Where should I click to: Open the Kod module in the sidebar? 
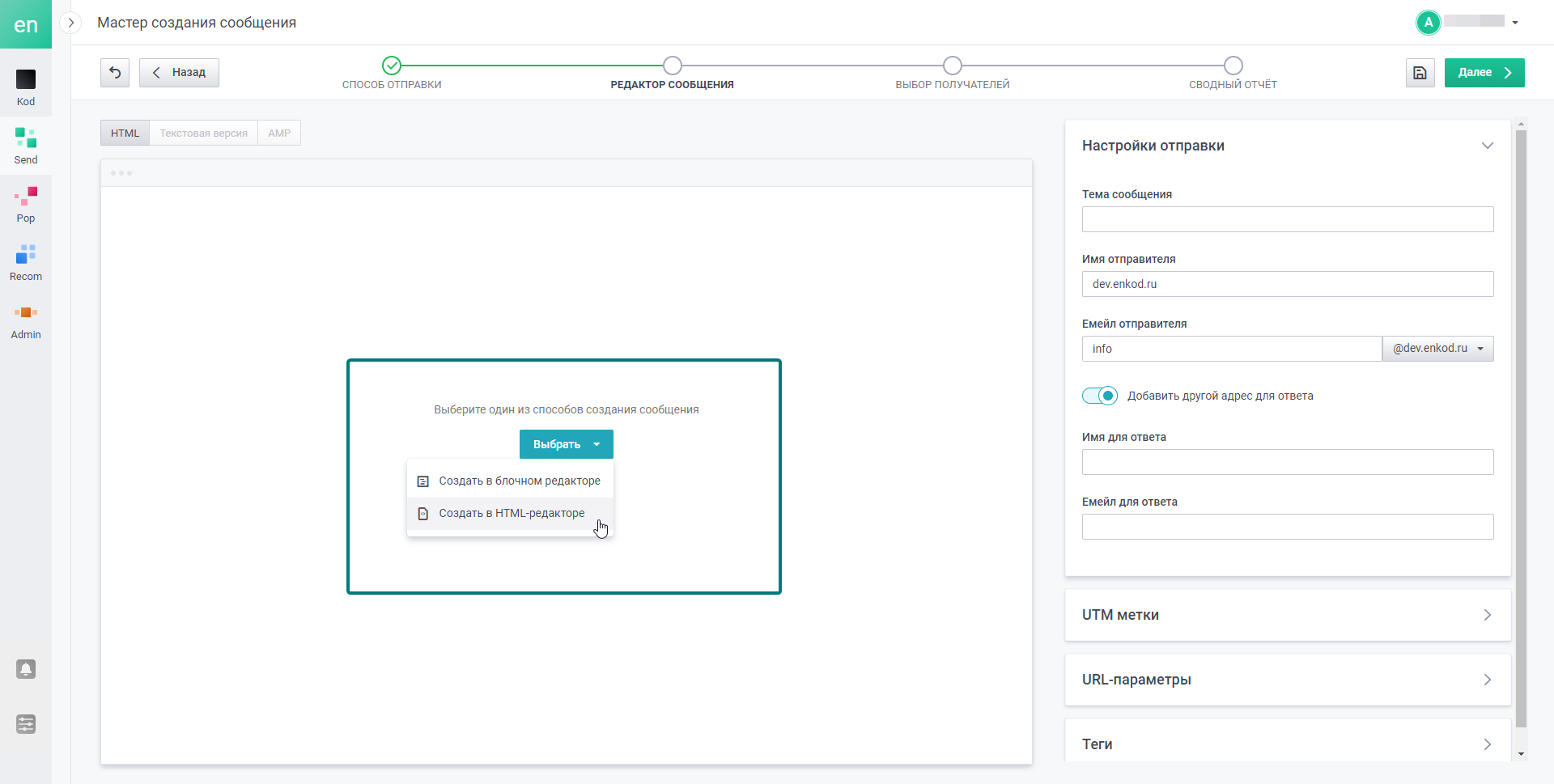[26, 88]
